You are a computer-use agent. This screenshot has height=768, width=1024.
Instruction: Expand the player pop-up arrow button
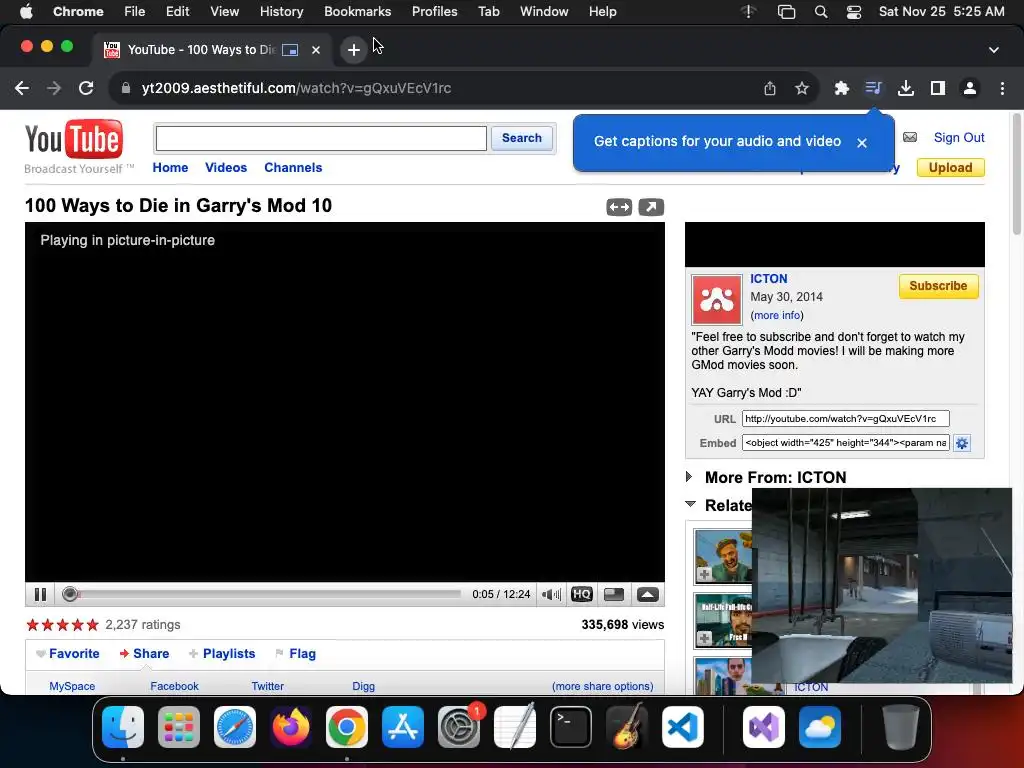click(x=647, y=594)
